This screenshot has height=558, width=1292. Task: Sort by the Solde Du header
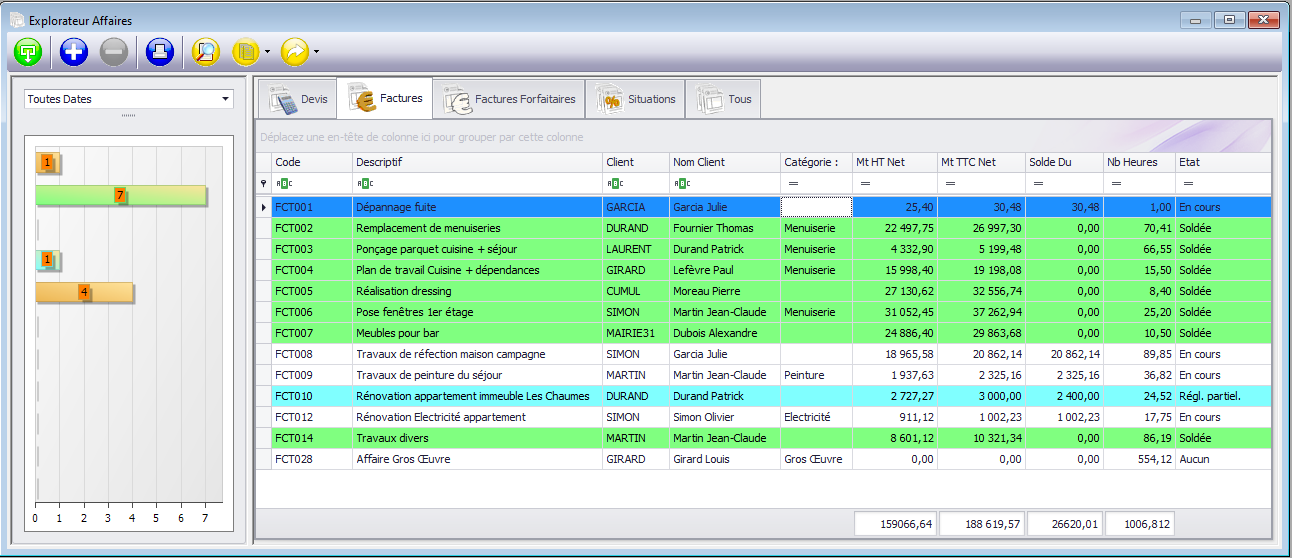(1064, 162)
